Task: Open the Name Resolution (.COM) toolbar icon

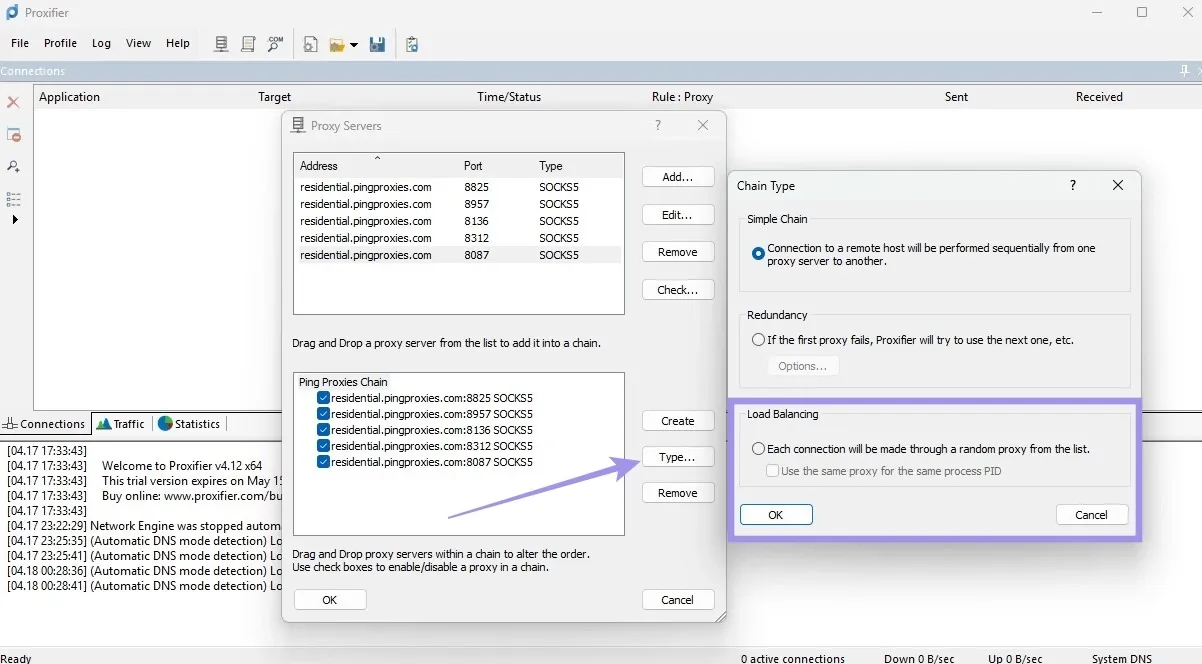Action: (x=275, y=44)
